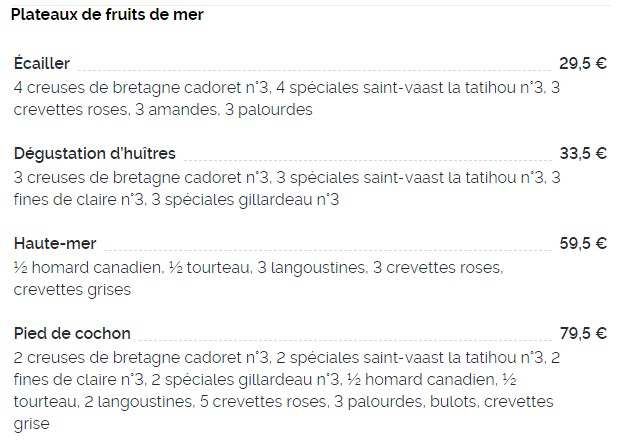633x447 pixels.
Task: Click the final word 'grise'
Action: click(31, 424)
